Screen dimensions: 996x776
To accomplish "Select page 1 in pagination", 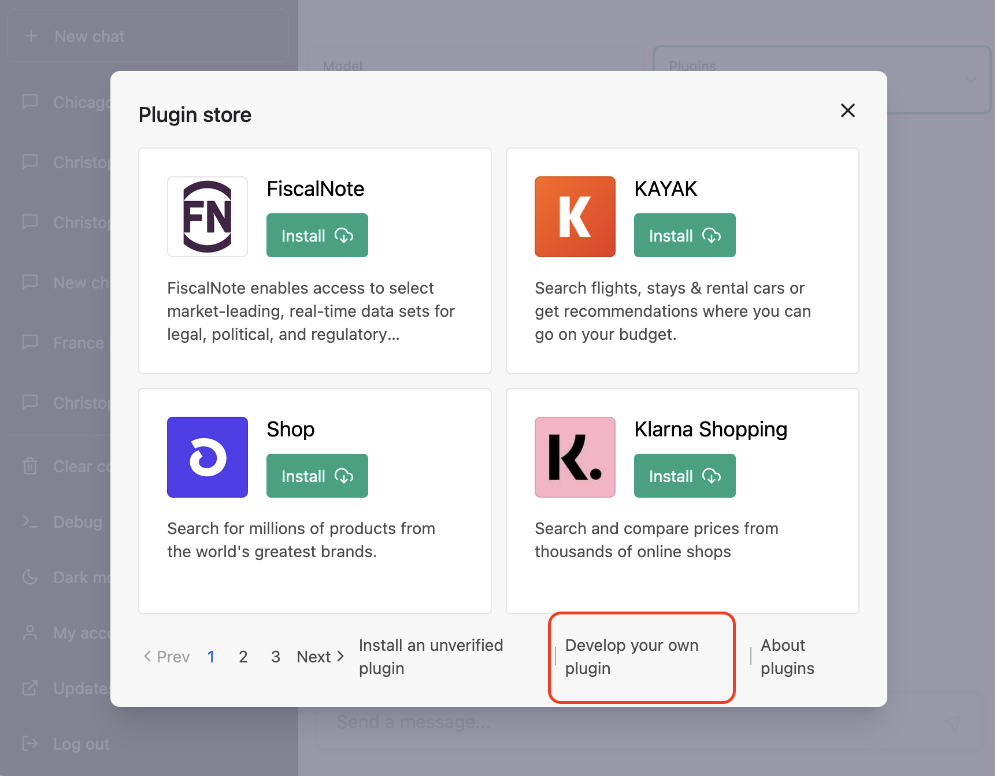I will 211,657.
